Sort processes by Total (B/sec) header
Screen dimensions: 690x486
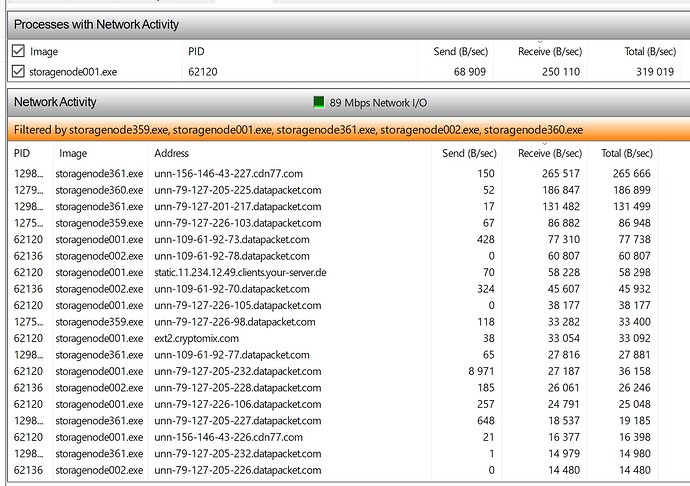click(x=648, y=50)
